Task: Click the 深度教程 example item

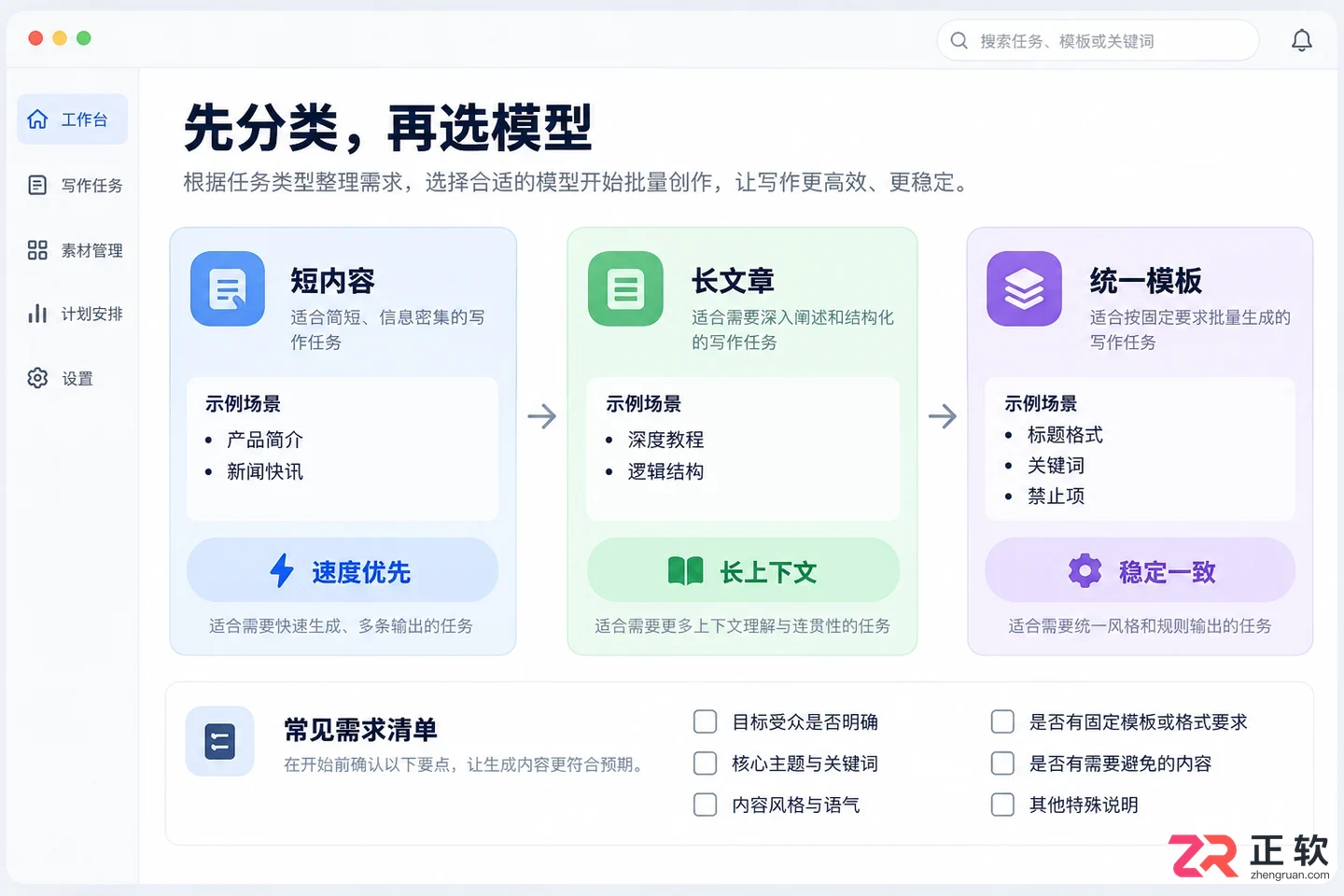Action: pos(665,440)
